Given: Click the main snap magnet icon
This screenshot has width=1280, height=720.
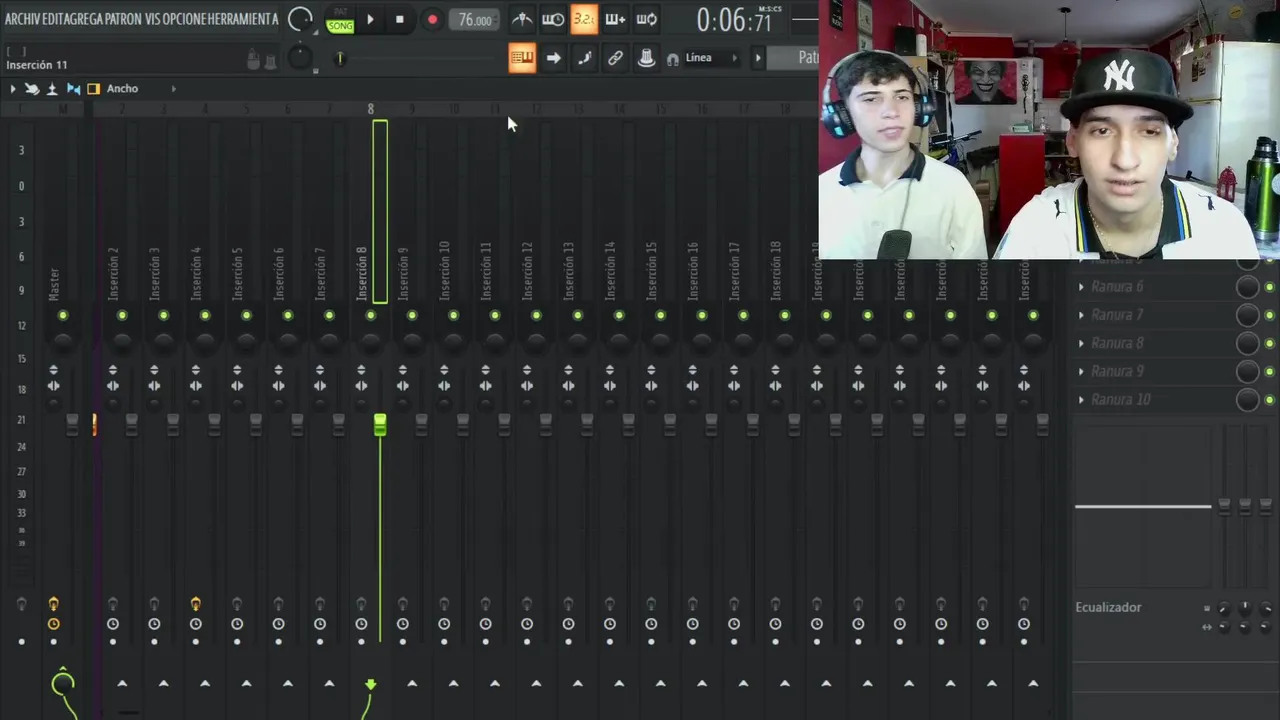Looking at the screenshot, I should [x=672, y=59].
